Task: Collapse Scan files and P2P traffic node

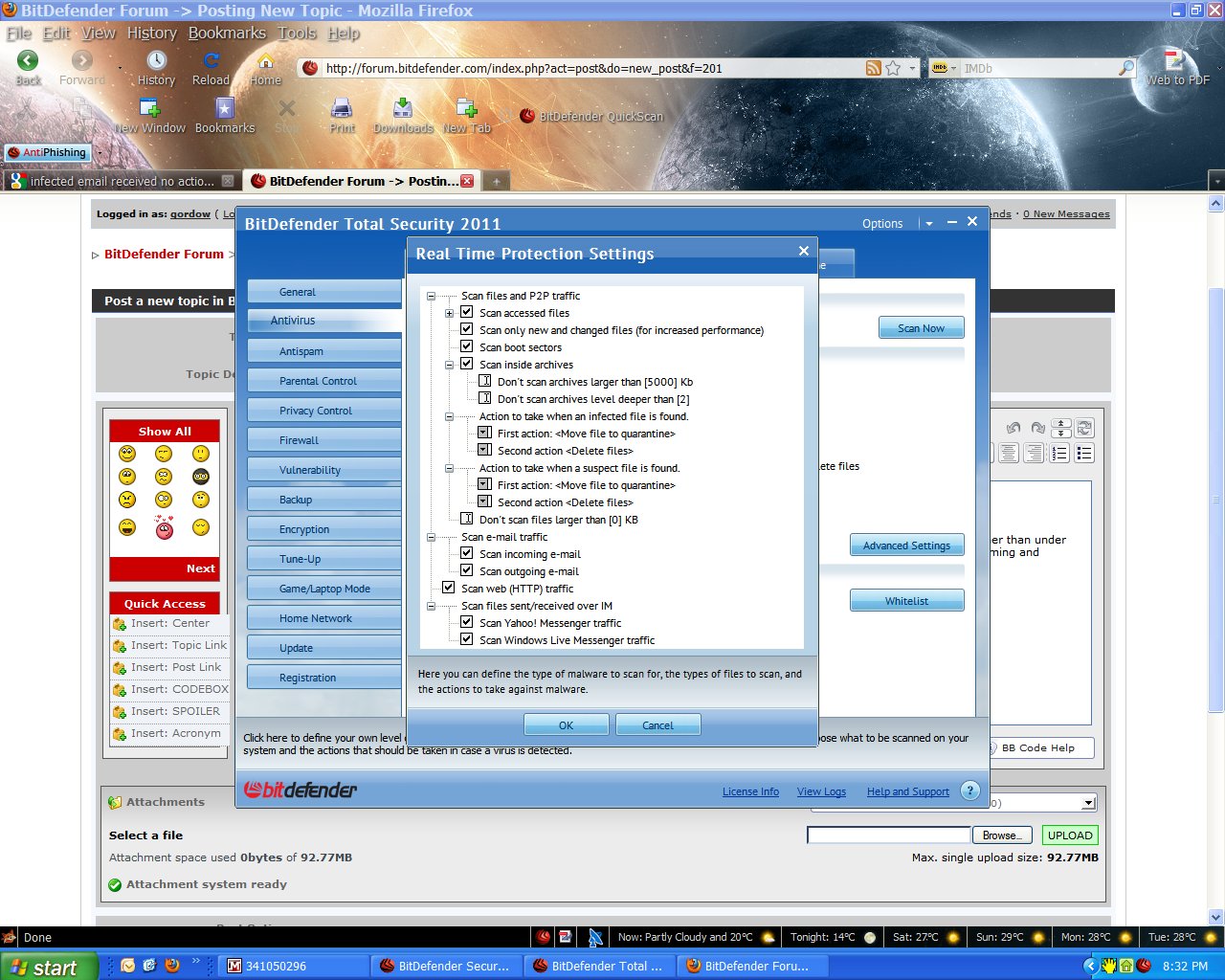Action: tap(431, 296)
